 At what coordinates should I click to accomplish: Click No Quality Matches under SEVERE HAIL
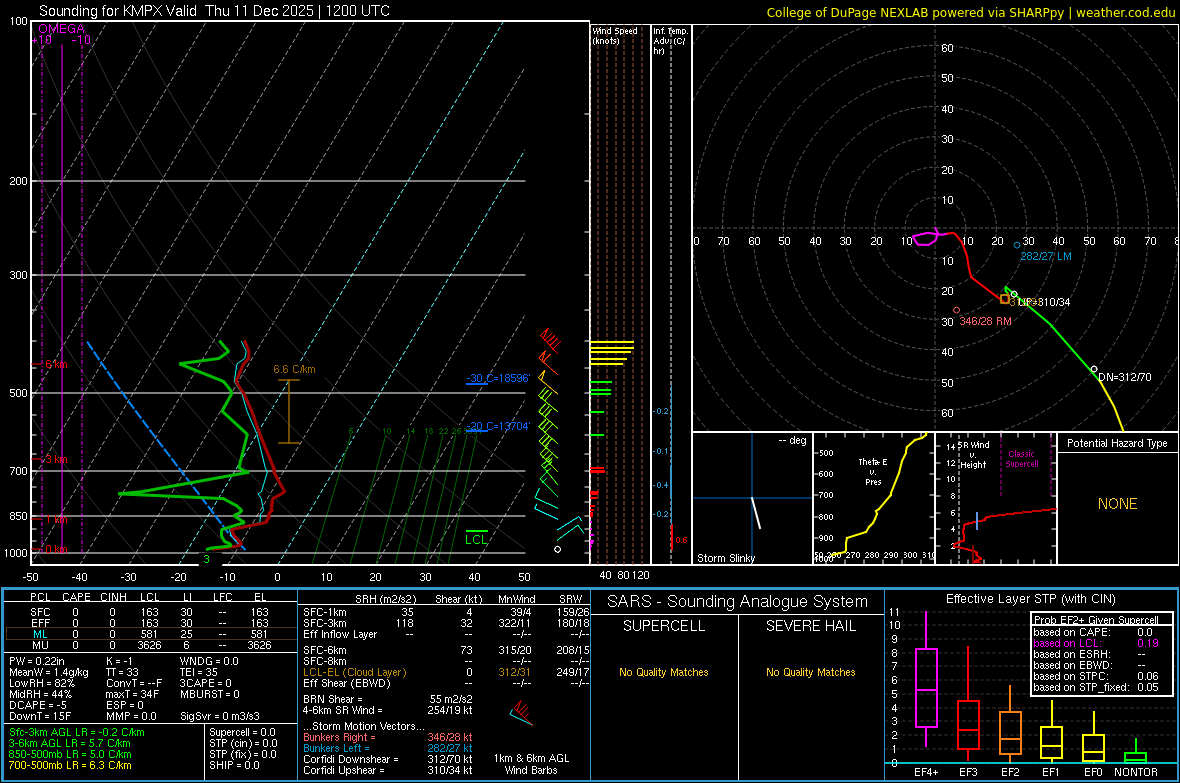810,672
